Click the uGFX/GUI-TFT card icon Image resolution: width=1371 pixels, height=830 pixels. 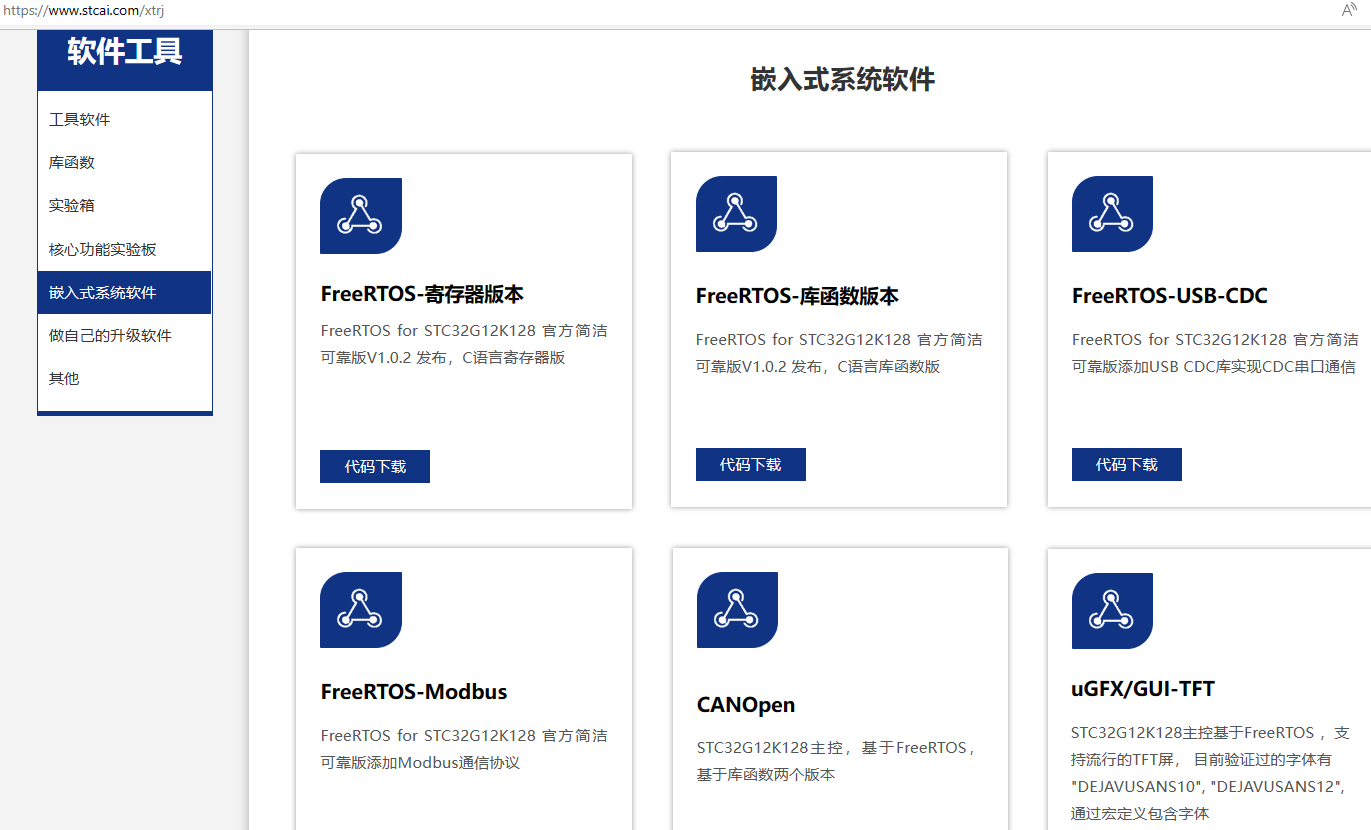point(1112,611)
